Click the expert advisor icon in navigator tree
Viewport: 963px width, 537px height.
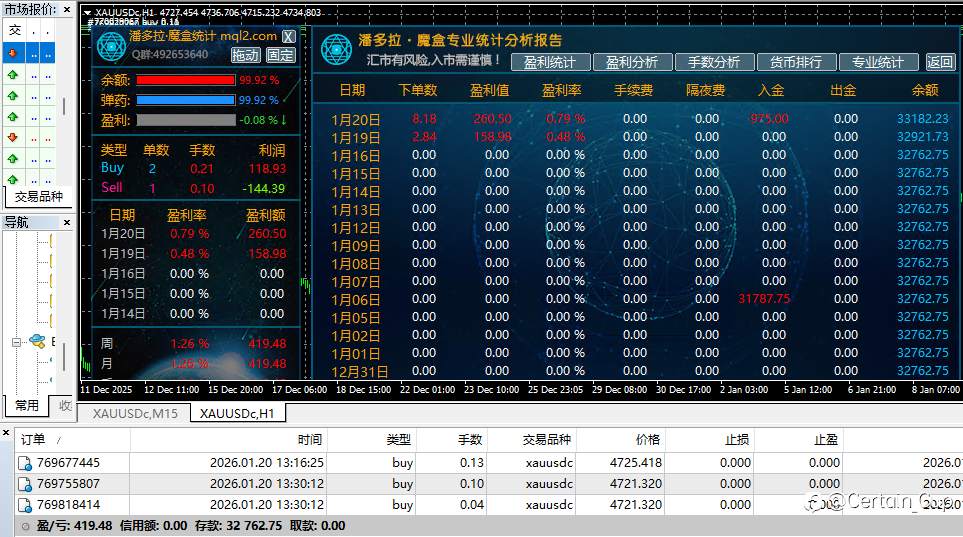[37, 341]
